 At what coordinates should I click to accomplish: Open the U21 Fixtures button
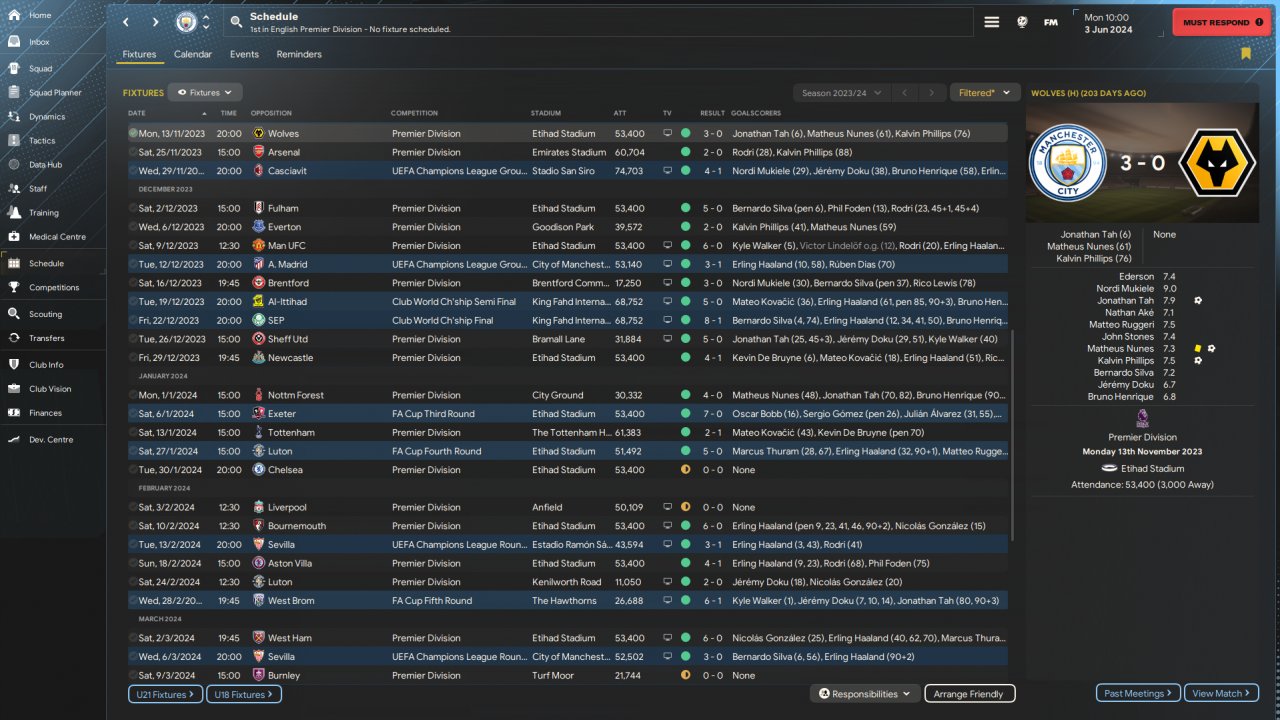(x=165, y=694)
